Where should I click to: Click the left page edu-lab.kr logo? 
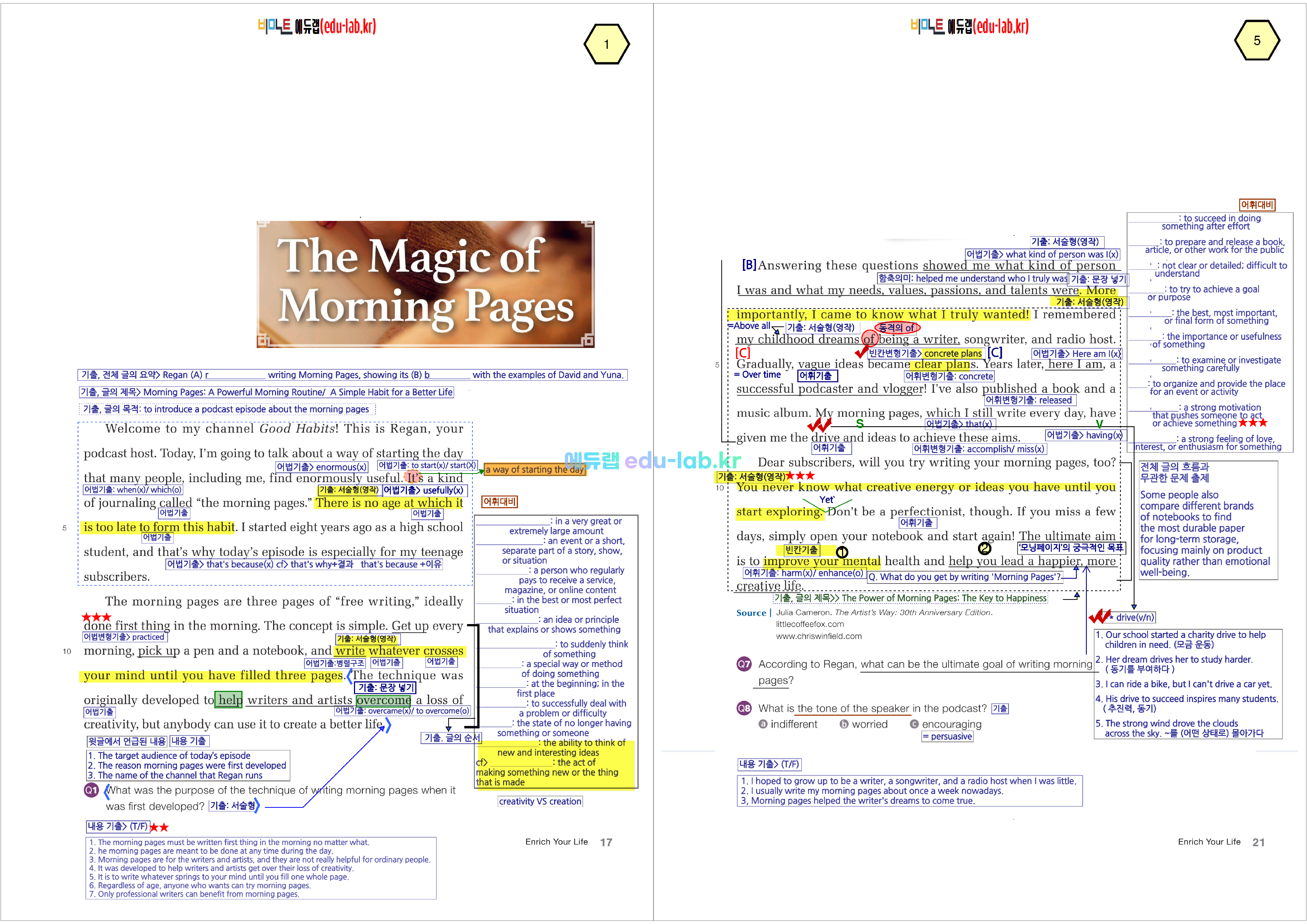coord(316,26)
